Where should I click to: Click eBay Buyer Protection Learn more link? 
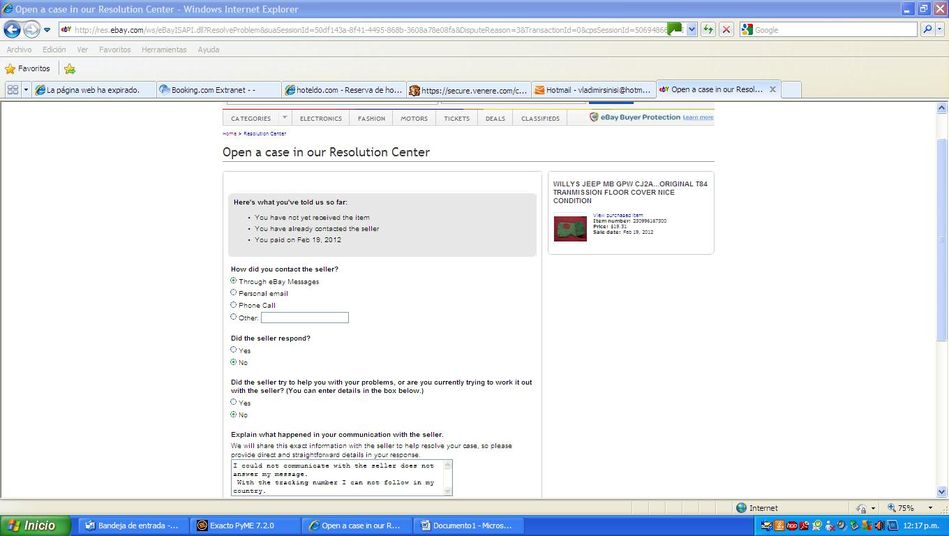point(698,117)
